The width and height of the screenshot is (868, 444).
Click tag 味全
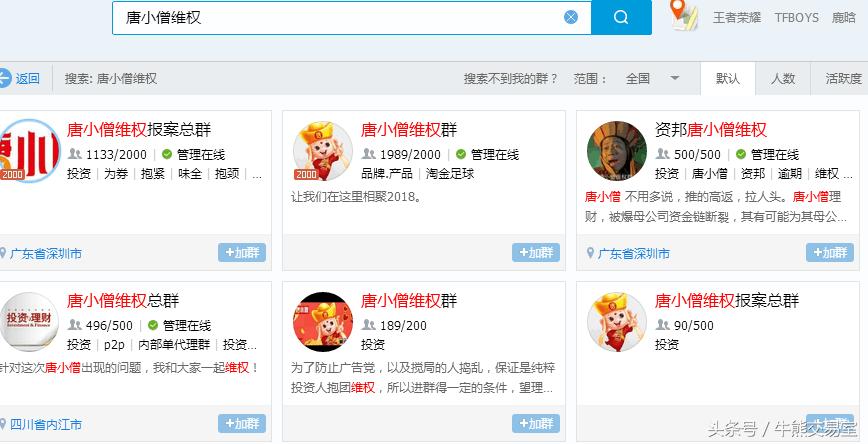click(x=190, y=174)
